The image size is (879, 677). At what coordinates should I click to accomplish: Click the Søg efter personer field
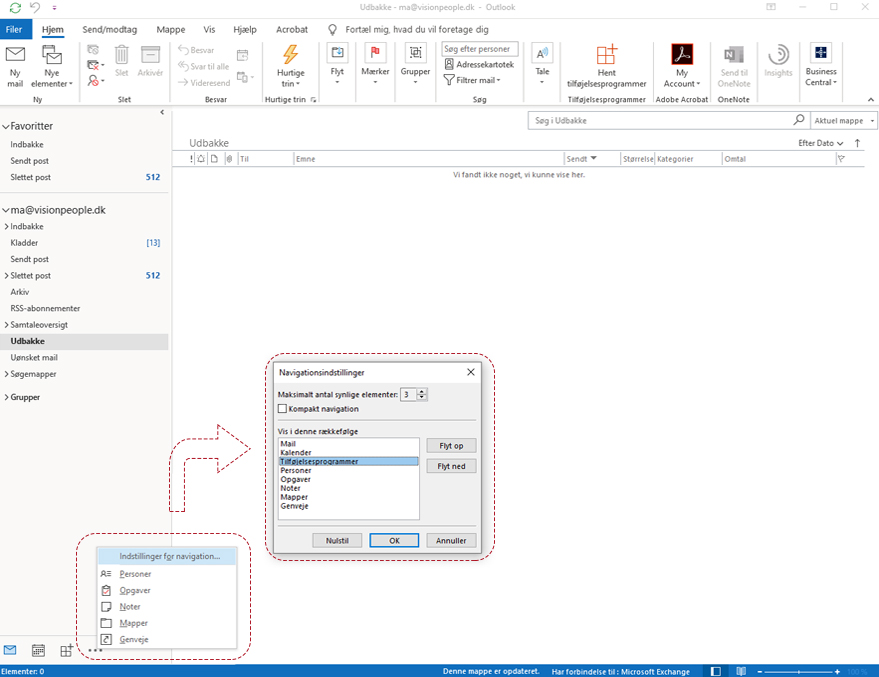(479, 49)
